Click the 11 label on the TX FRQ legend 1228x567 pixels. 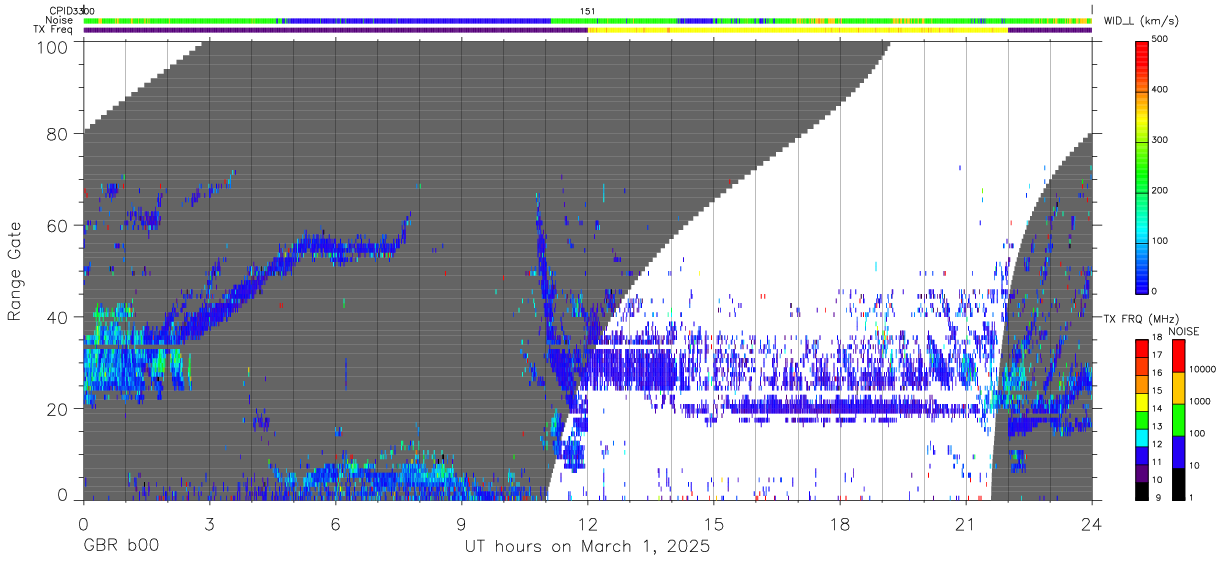[x=1158, y=462]
